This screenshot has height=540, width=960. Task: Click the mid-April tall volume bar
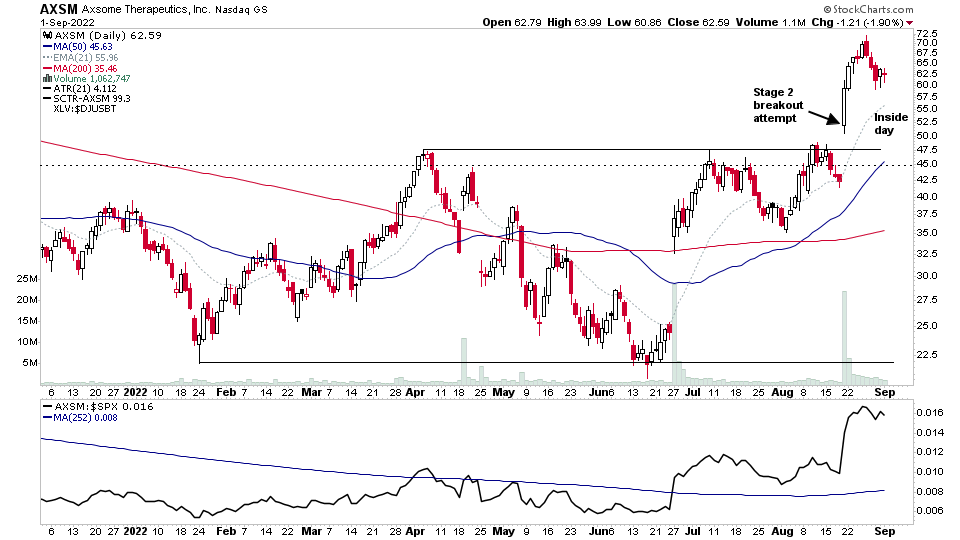463,361
